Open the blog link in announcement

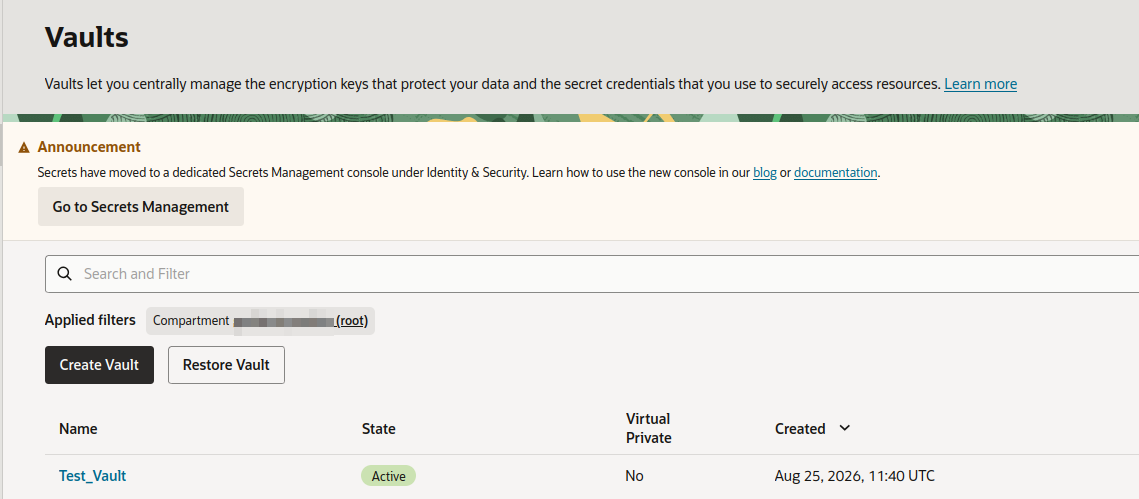[764, 173]
